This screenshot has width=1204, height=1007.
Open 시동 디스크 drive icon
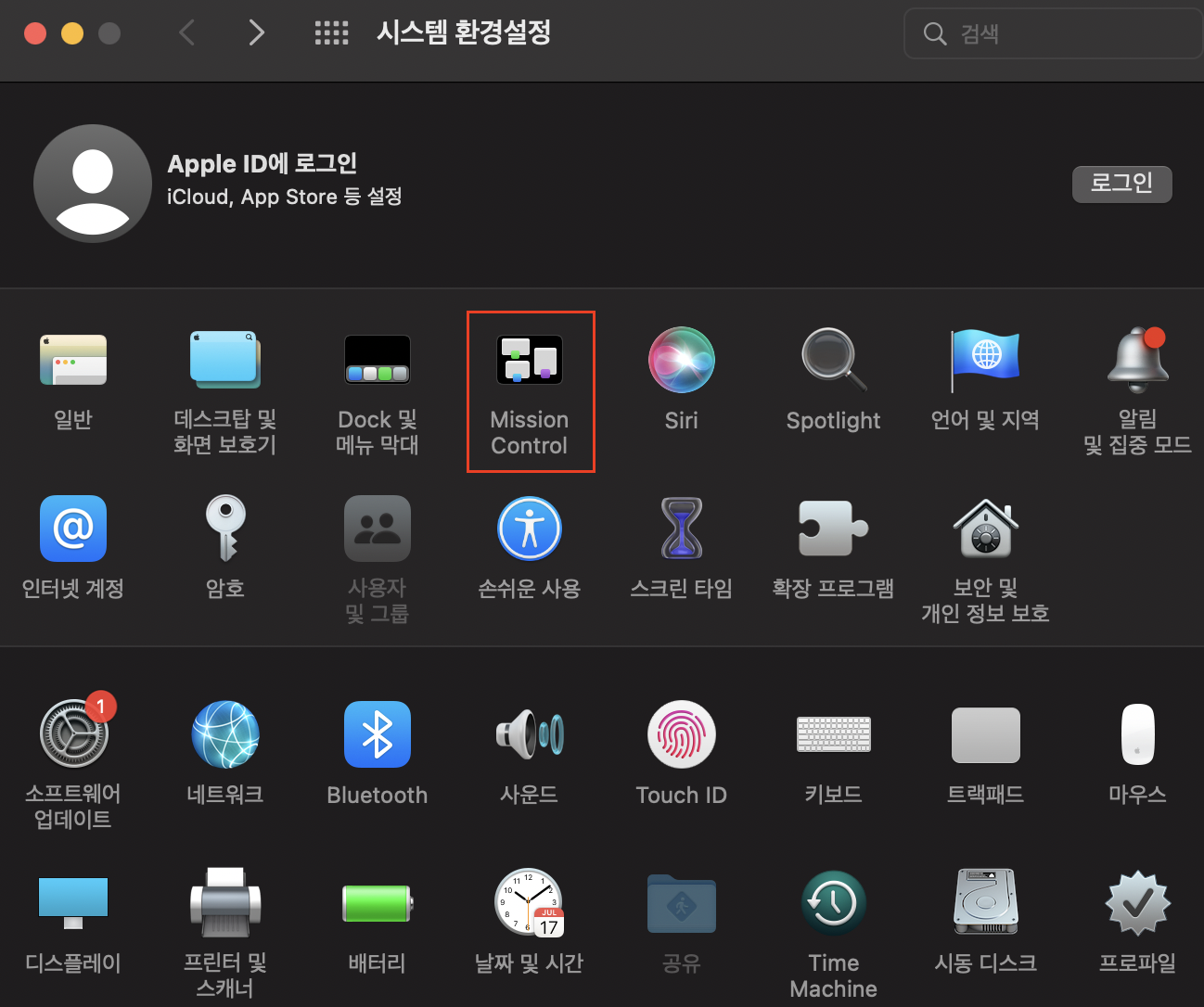pos(986,902)
